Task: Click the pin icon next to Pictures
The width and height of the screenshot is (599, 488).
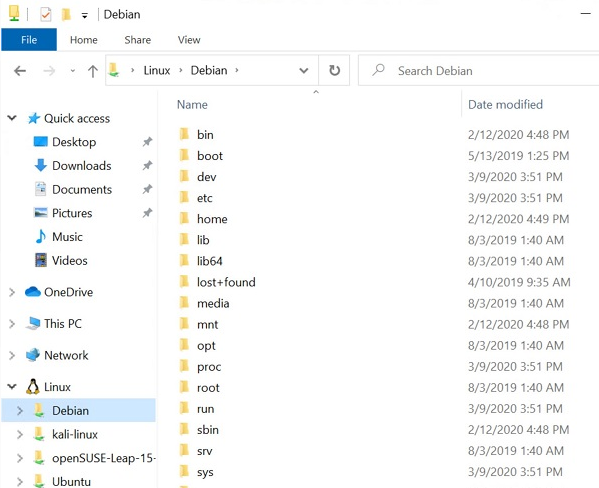Action: point(147,213)
